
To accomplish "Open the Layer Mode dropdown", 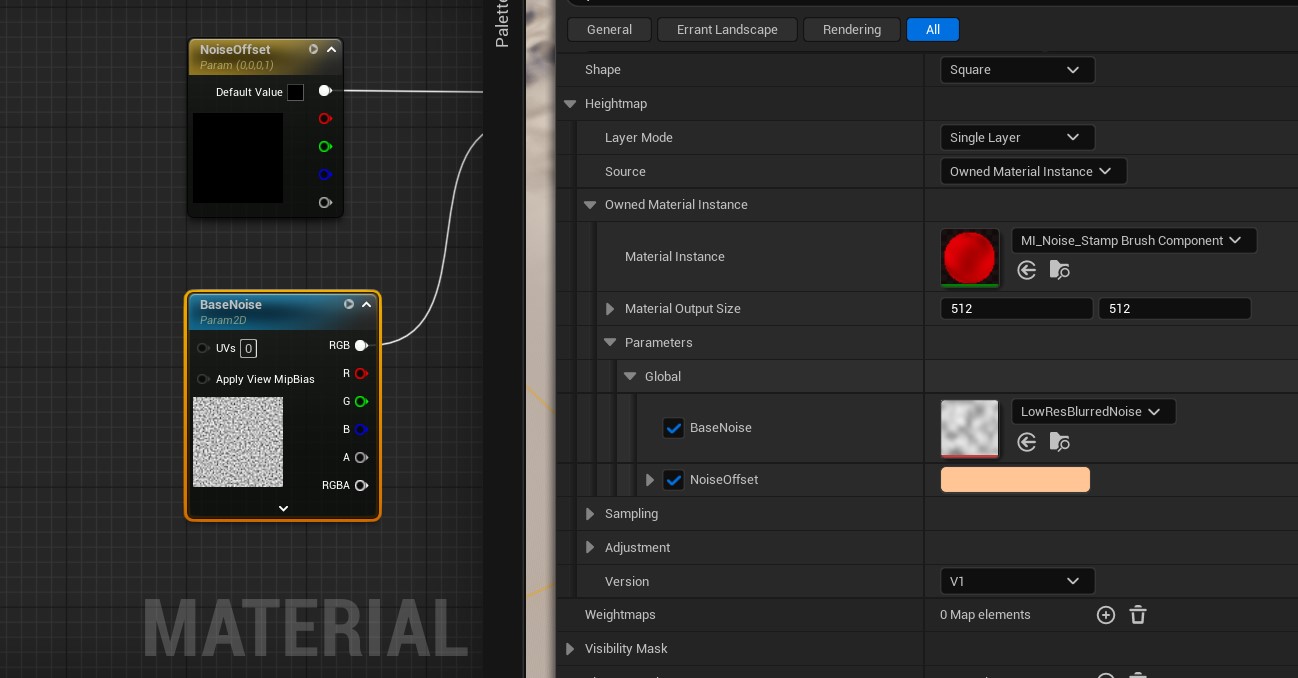I will [1016, 138].
